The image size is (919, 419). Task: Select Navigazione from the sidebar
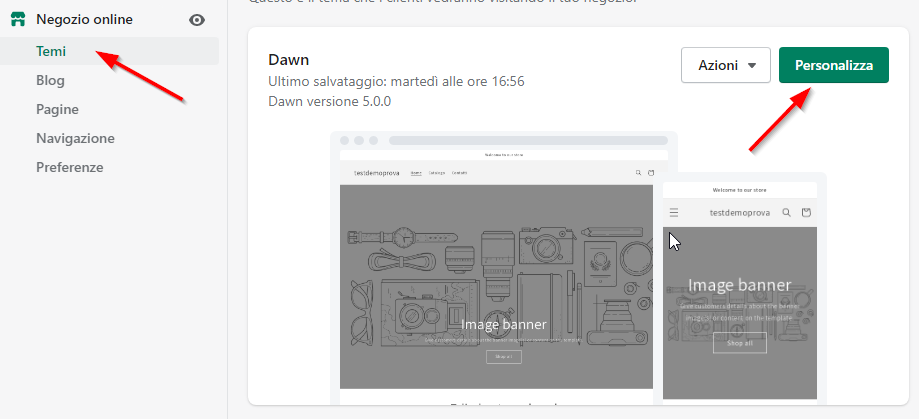pos(75,138)
